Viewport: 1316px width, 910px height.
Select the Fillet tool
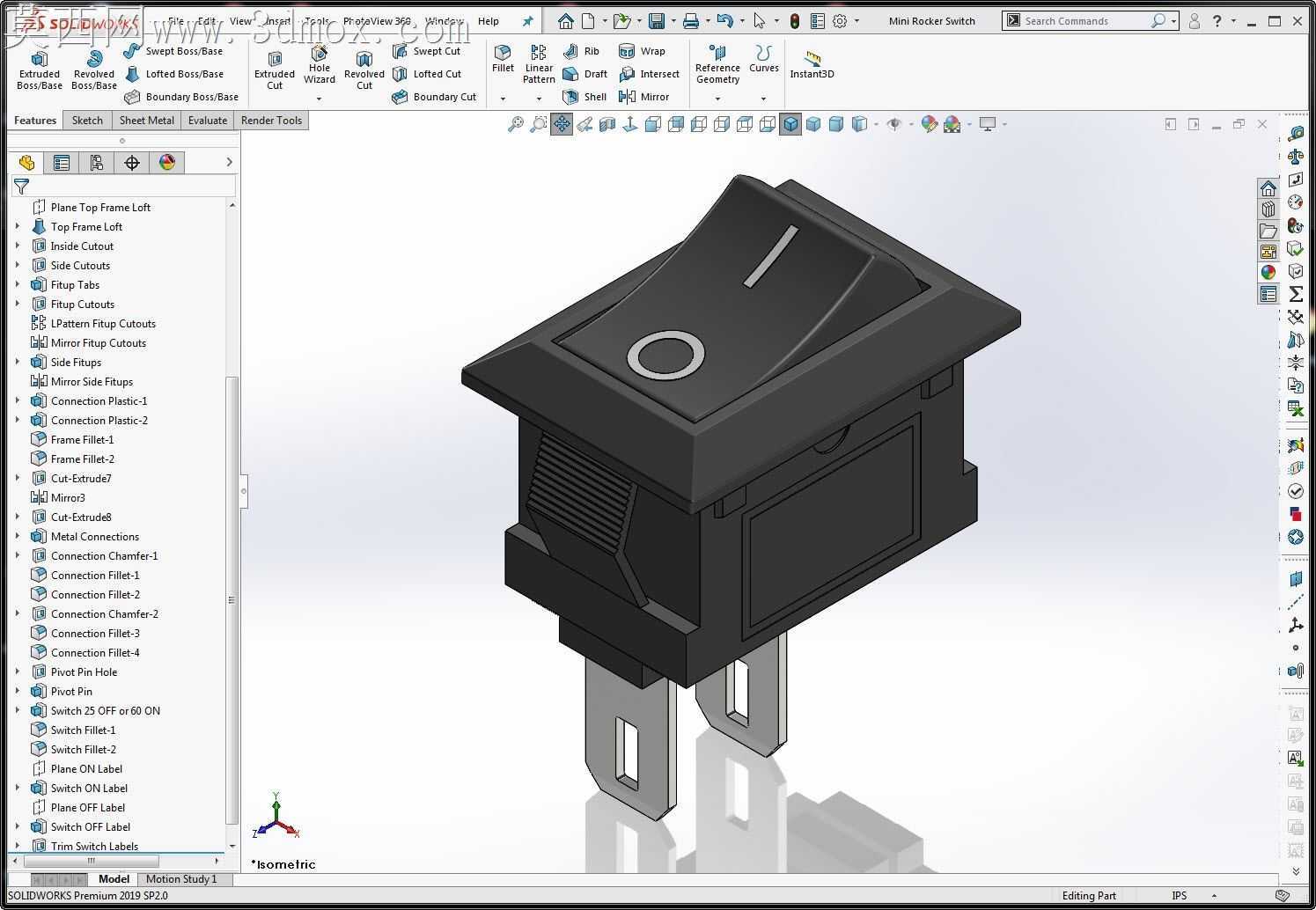coord(503,59)
